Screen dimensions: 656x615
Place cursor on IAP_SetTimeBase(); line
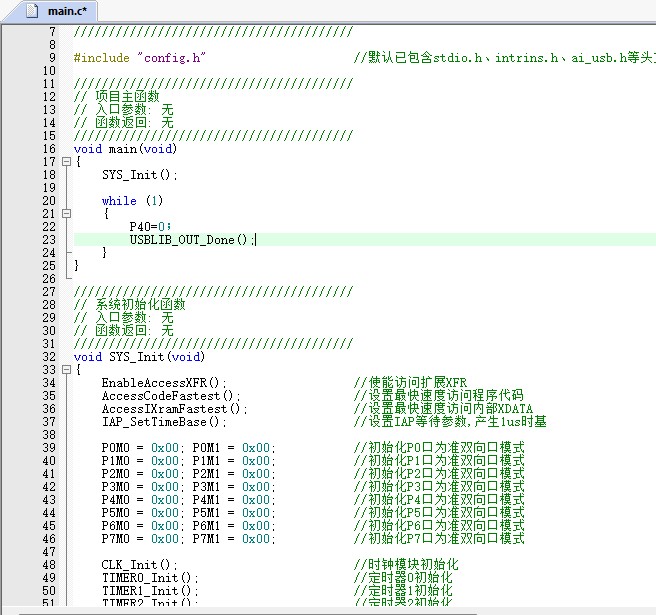pos(164,422)
